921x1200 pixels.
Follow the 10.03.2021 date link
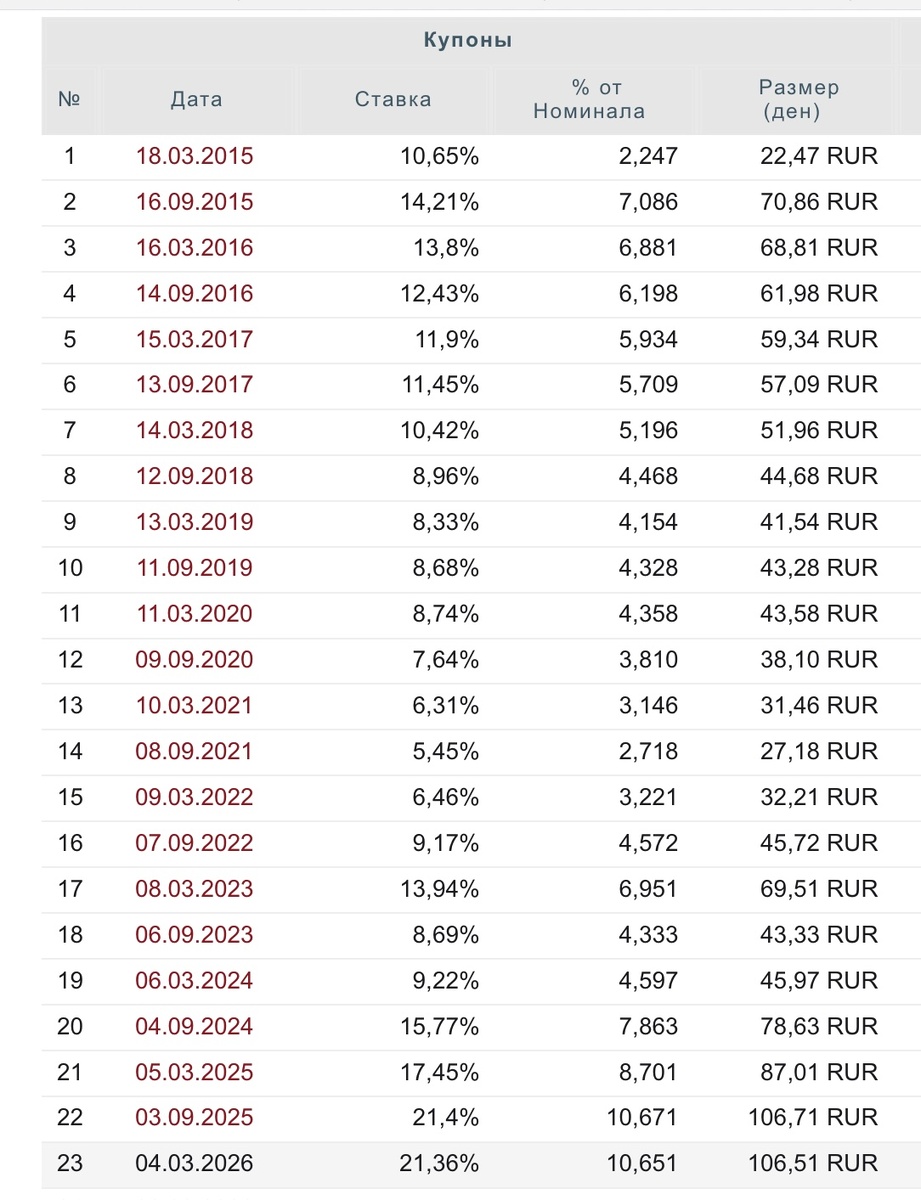(195, 706)
